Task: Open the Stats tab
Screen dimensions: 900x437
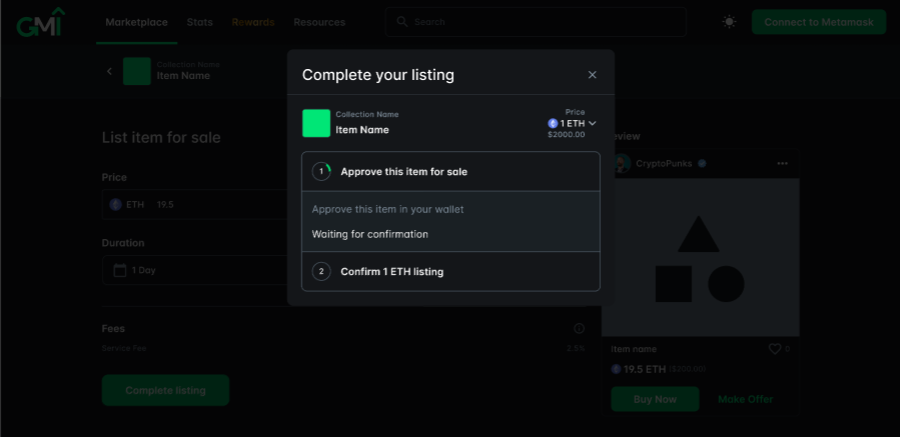Action: (x=200, y=22)
